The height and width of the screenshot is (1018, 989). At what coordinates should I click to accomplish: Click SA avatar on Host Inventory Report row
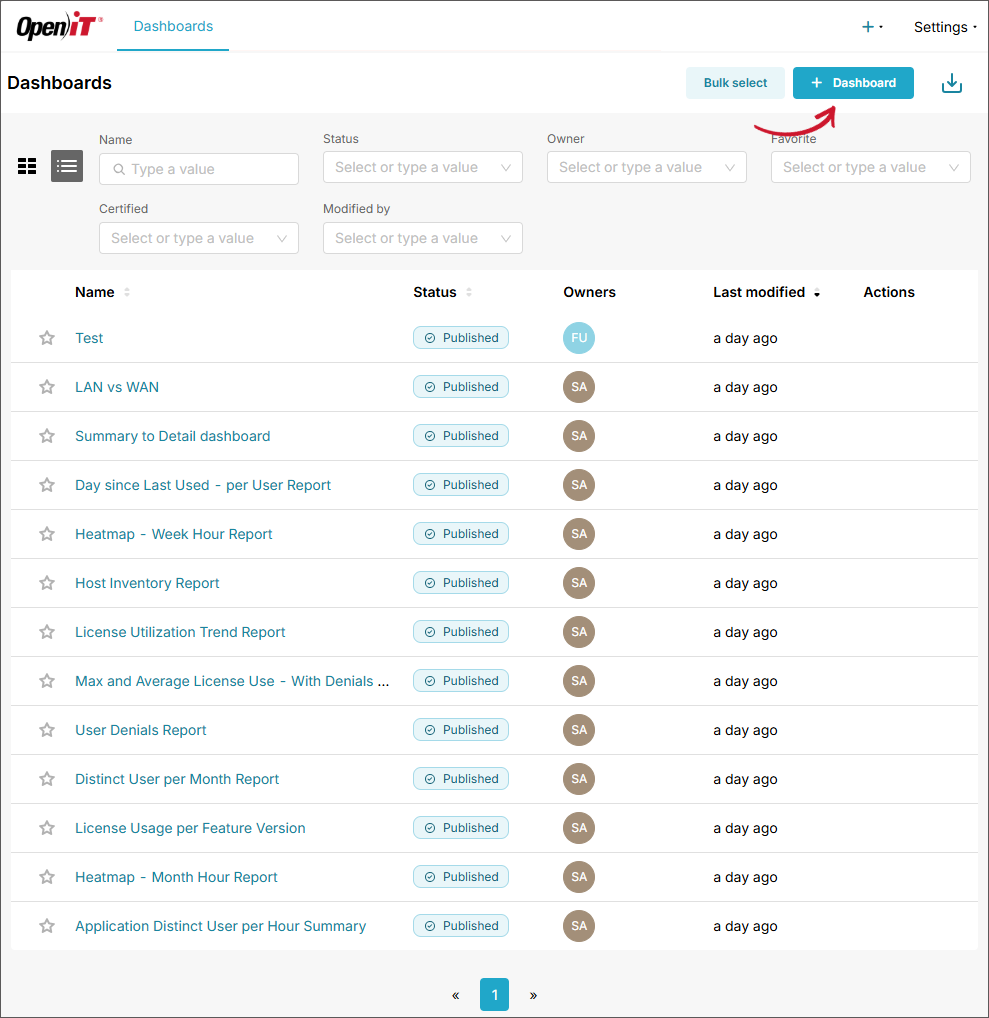[579, 583]
